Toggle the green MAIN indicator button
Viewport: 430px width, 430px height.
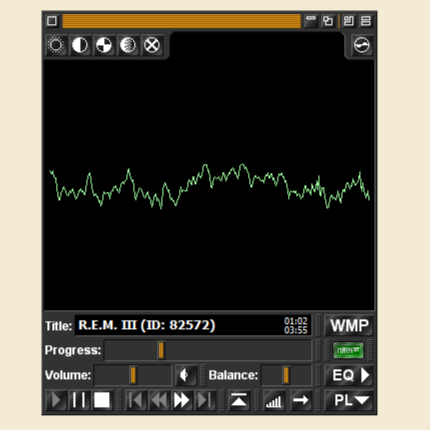click(348, 350)
